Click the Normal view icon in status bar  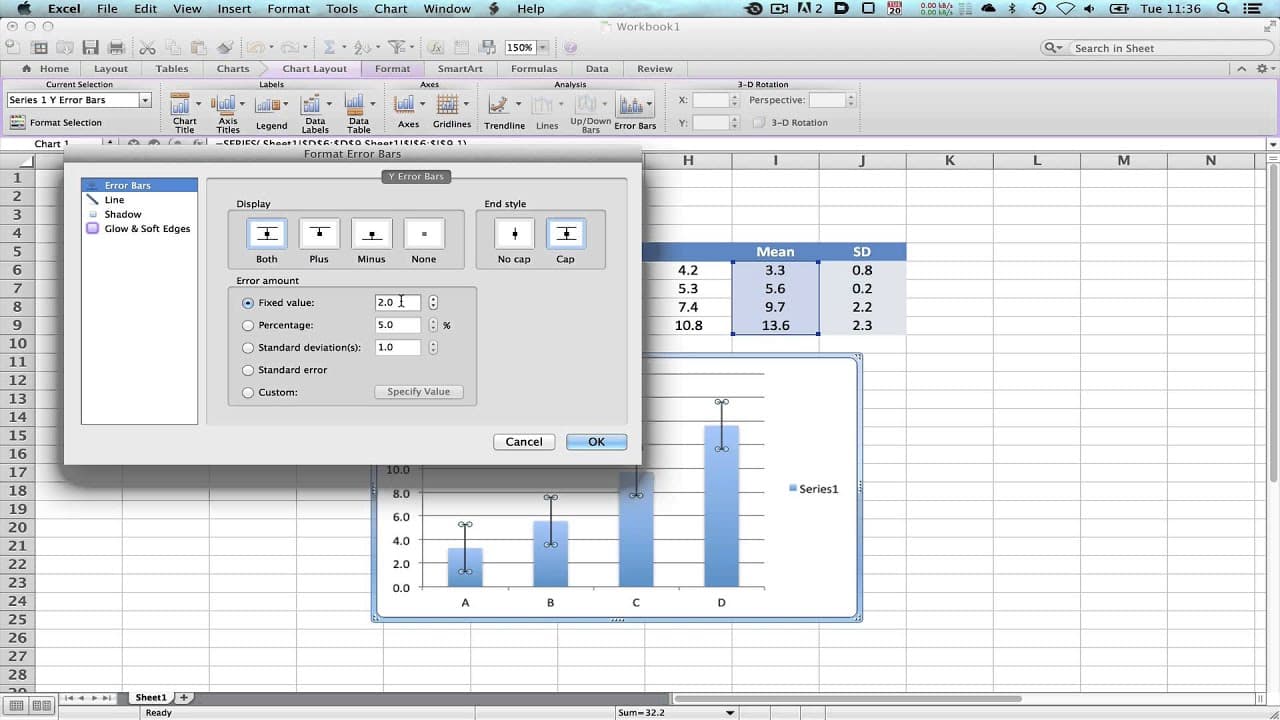click(14, 705)
